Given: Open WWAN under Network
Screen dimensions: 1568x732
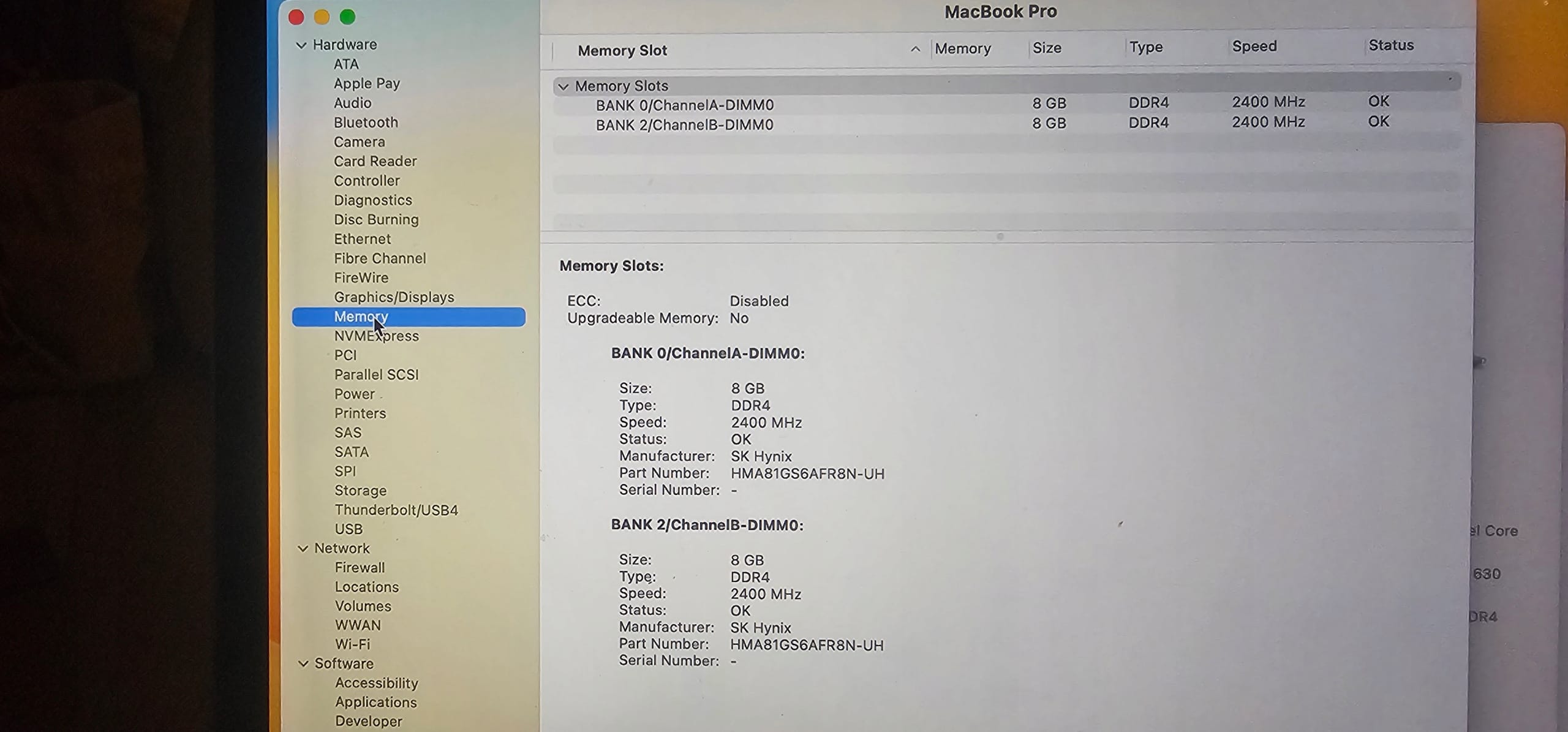Looking at the screenshot, I should click(358, 626).
